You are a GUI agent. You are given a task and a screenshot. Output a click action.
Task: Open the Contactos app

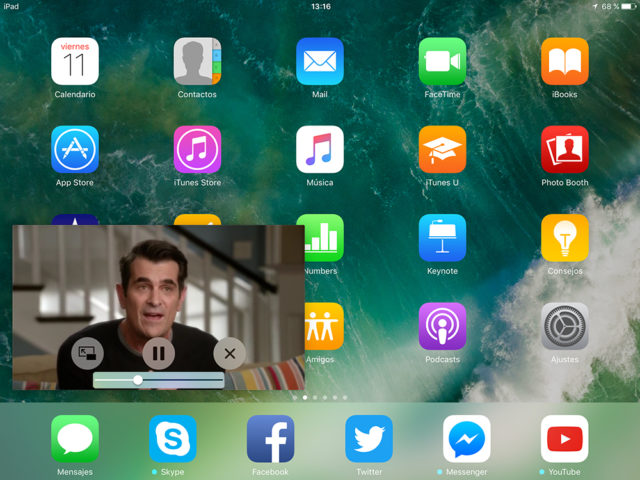coord(197,61)
